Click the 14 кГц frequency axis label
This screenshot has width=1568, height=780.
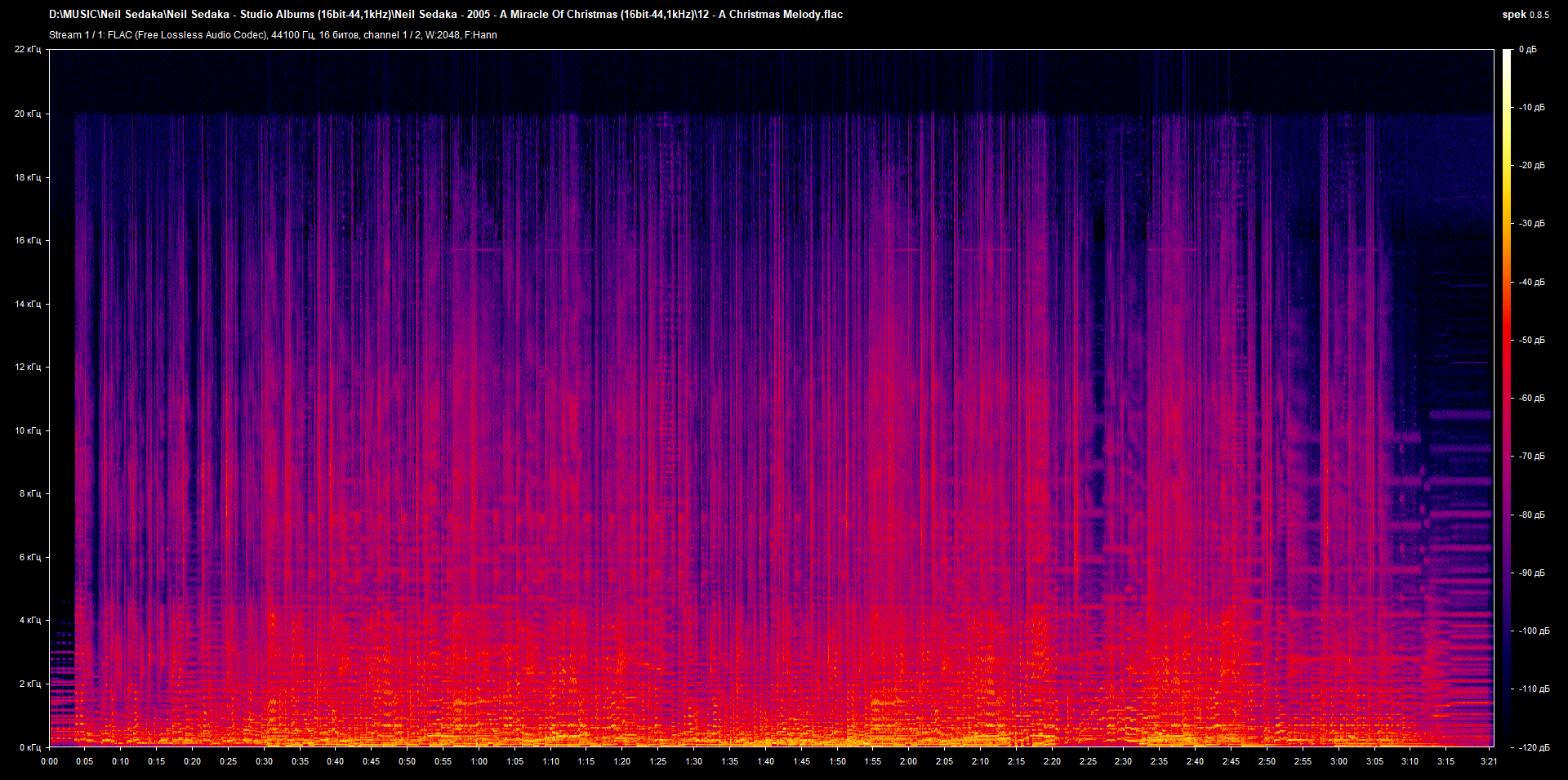coord(28,304)
